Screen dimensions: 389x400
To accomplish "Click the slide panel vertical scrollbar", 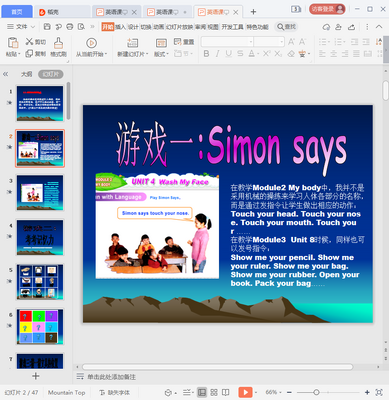I will coord(68,101).
